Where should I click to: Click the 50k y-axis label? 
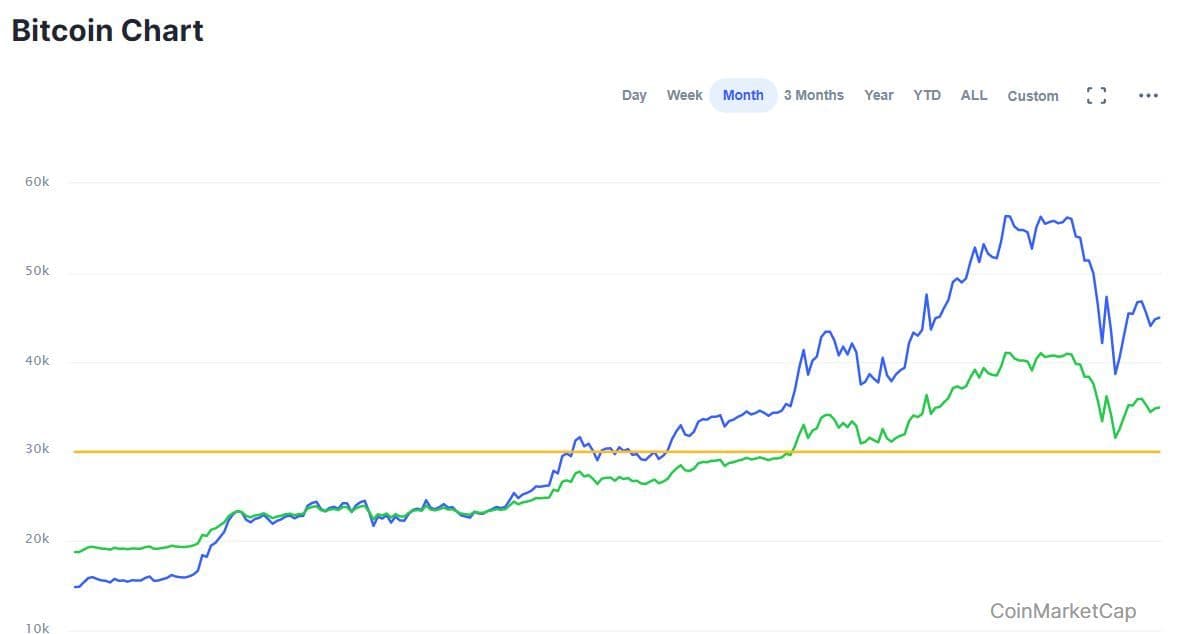click(38, 272)
